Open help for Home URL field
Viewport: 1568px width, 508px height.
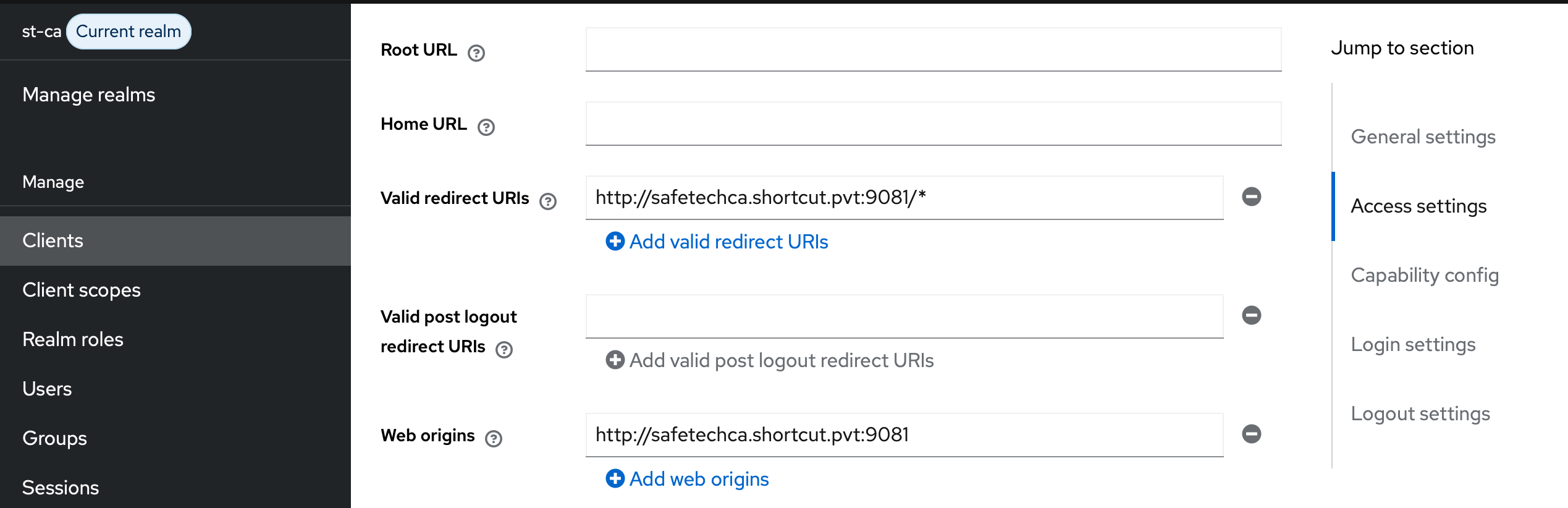click(x=486, y=127)
